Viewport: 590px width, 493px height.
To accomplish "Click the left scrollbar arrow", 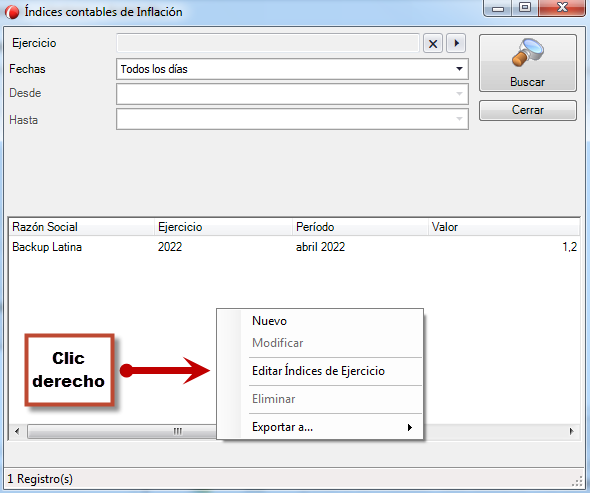I will (x=17, y=431).
